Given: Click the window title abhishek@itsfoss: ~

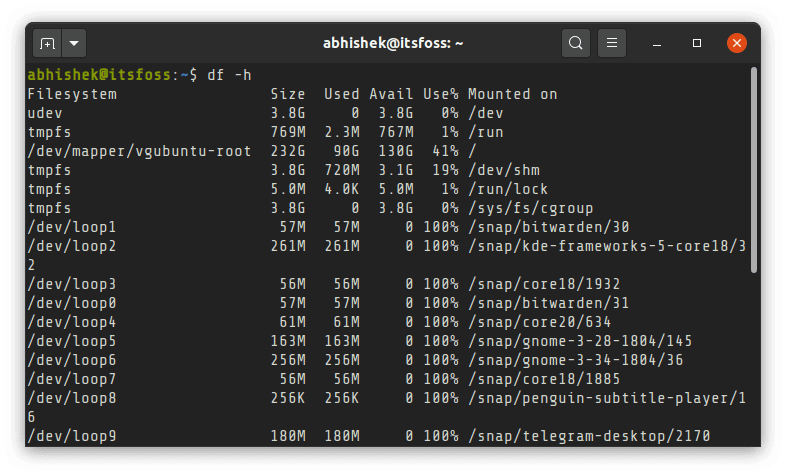Looking at the screenshot, I should tap(393, 44).
